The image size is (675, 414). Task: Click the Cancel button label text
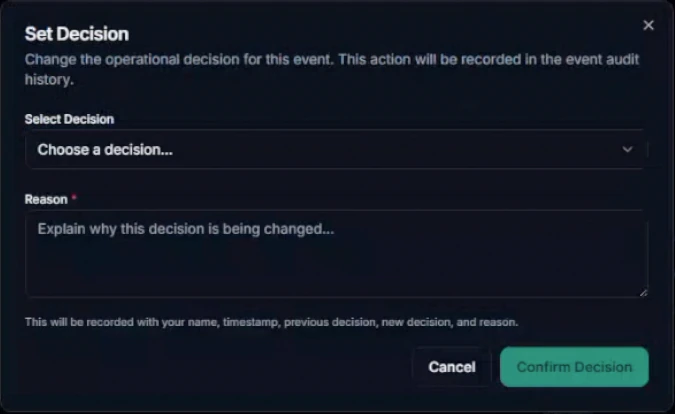(x=452, y=367)
